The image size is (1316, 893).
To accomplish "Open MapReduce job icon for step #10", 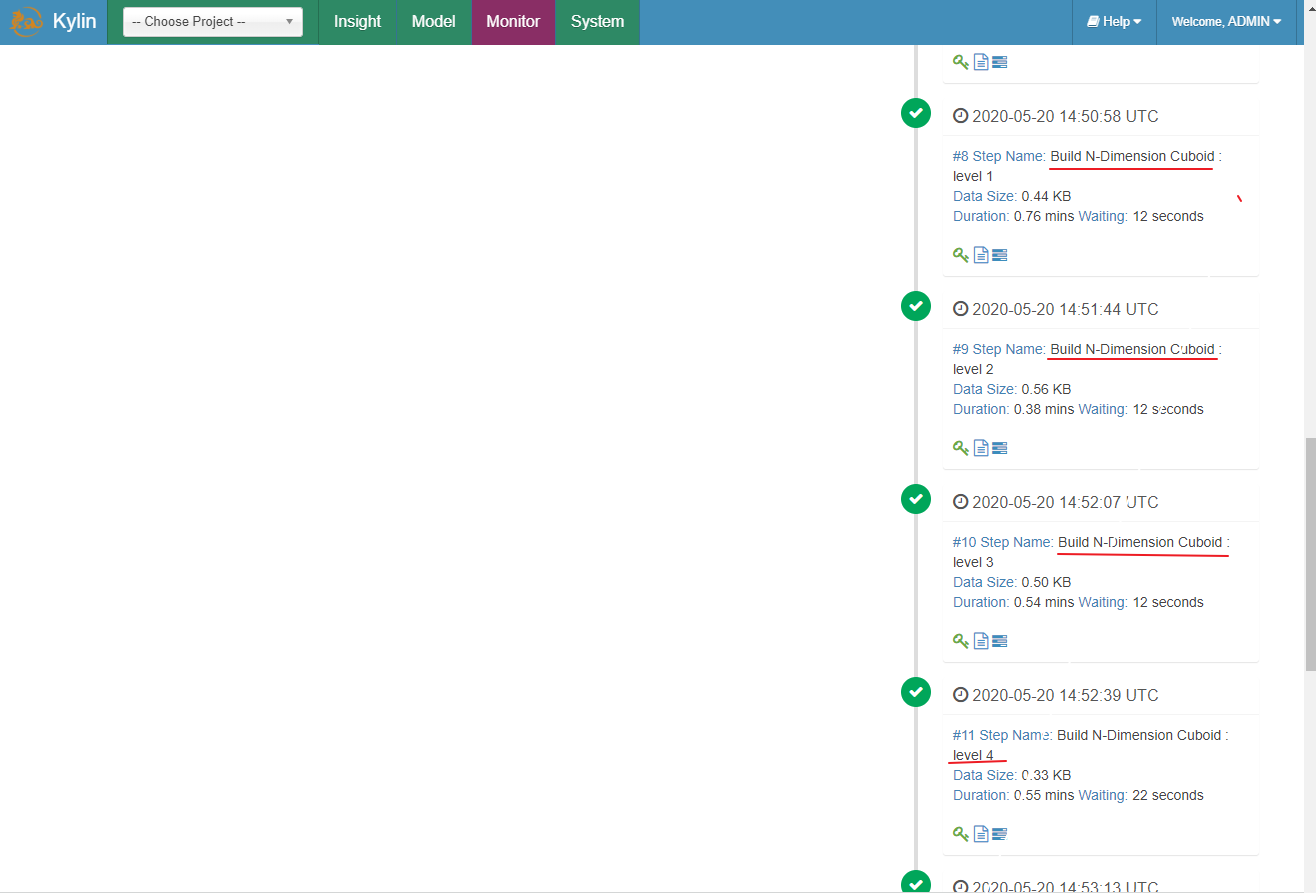I will (x=999, y=641).
